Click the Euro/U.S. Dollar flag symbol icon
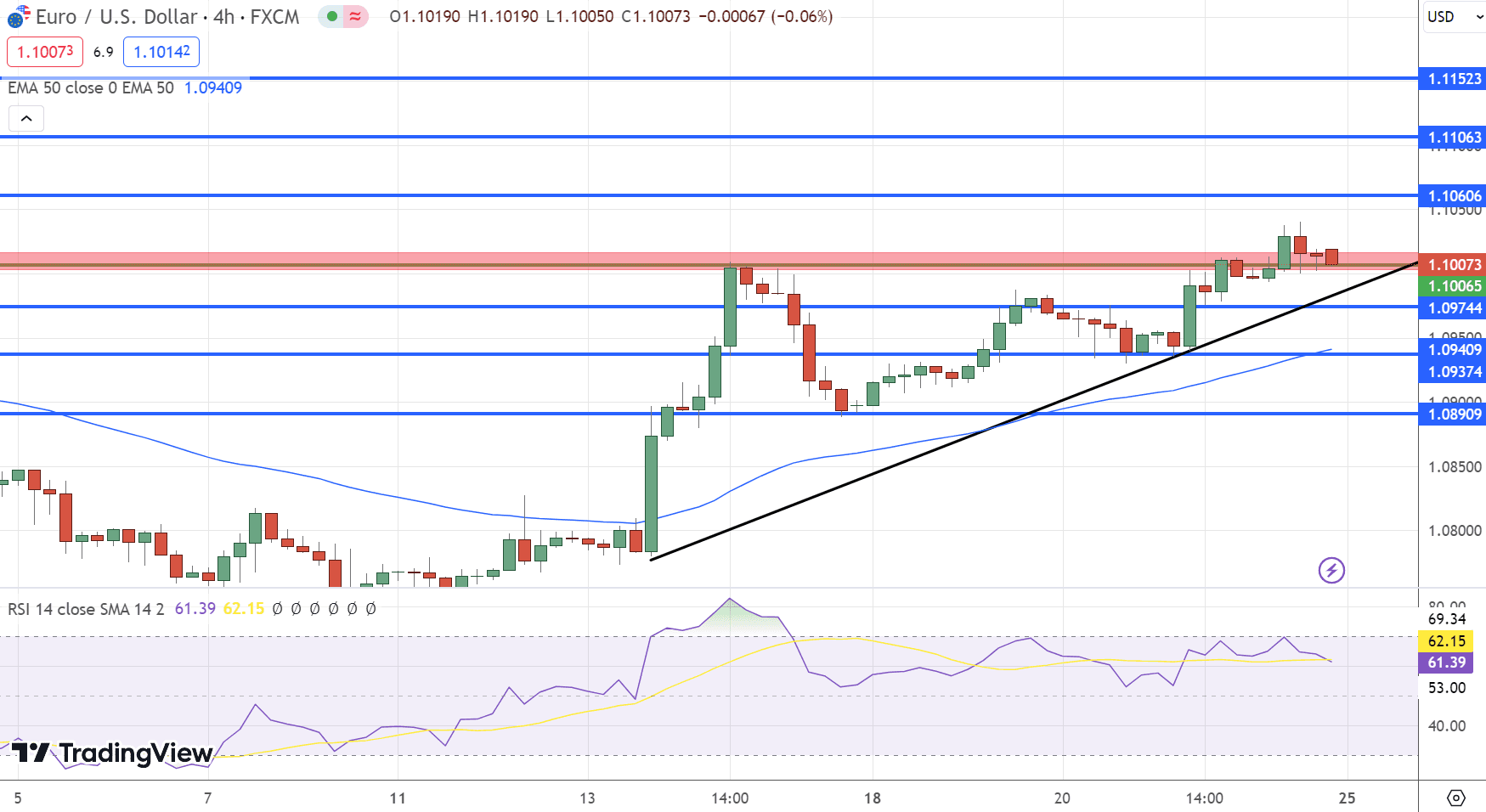1486x812 pixels. point(19,16)
